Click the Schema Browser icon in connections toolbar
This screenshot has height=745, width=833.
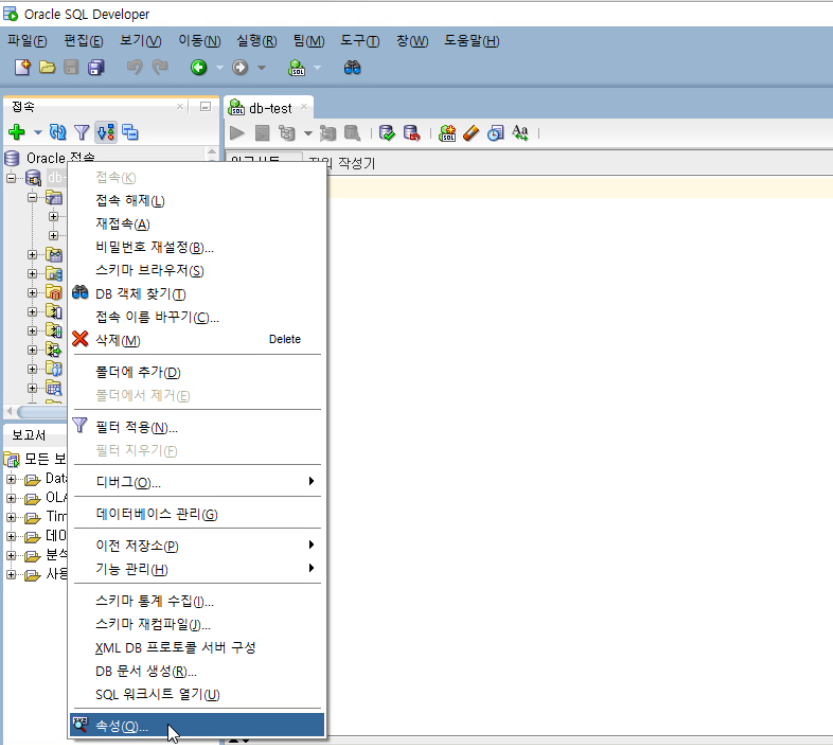106,132
